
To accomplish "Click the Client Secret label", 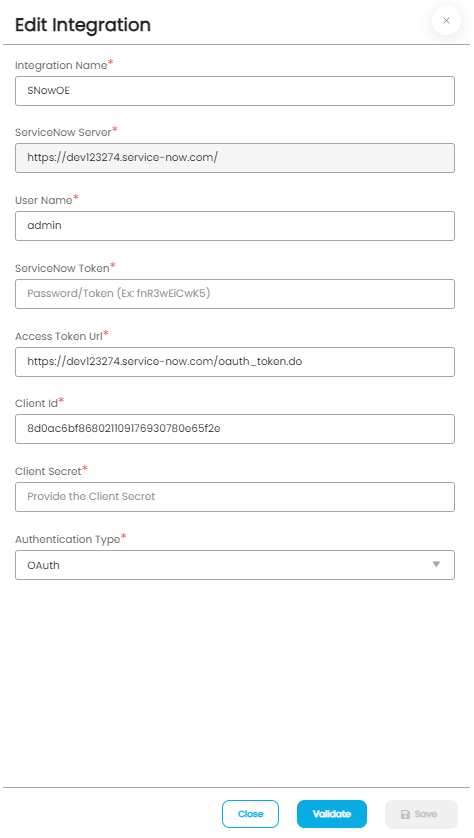I will tap(48, 471).
